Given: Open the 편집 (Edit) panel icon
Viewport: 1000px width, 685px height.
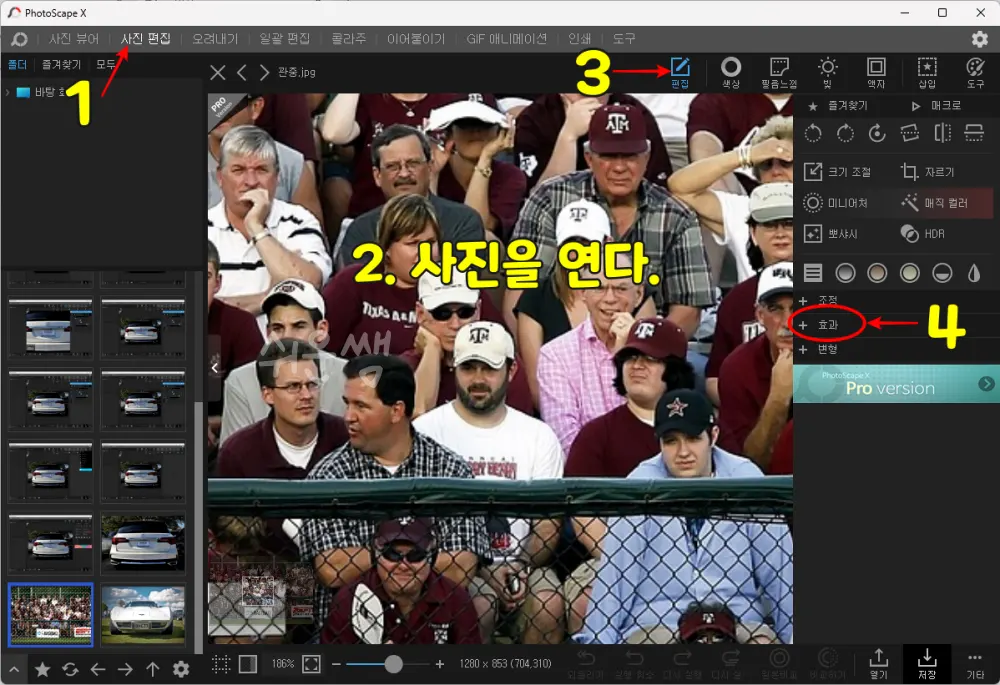Looking at the screenshot, I should click(680, 72).
